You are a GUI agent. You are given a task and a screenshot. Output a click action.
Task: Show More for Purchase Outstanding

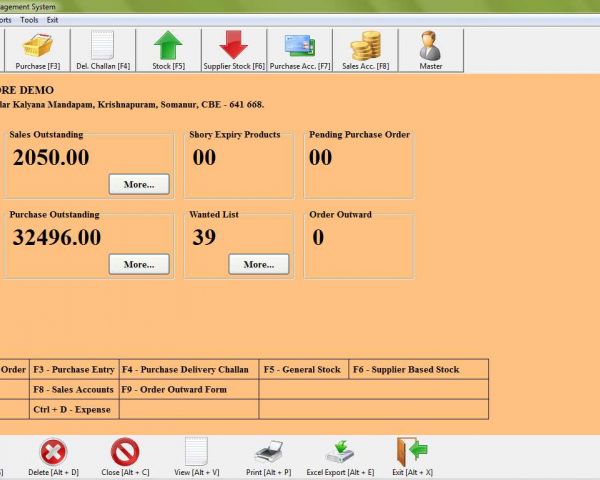pyautogui.click(x=139, y=264)
